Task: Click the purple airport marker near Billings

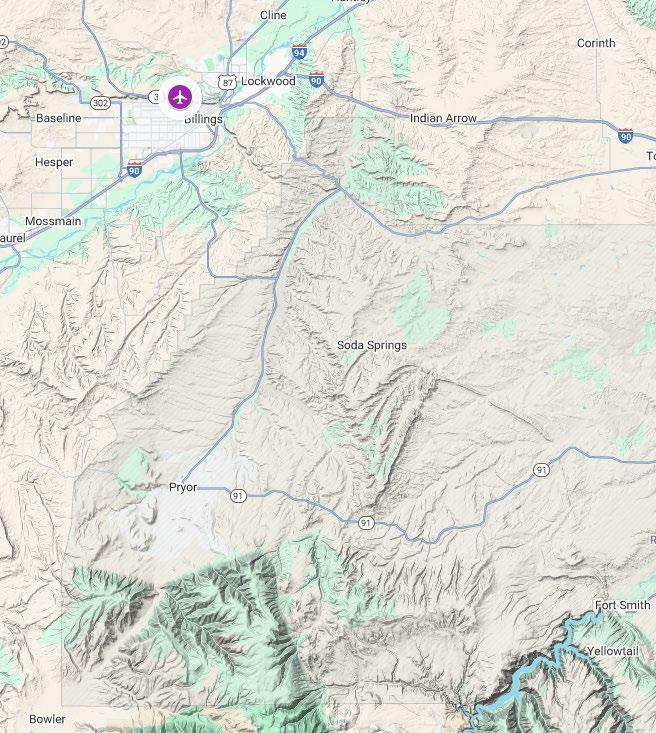Action: 180,98
